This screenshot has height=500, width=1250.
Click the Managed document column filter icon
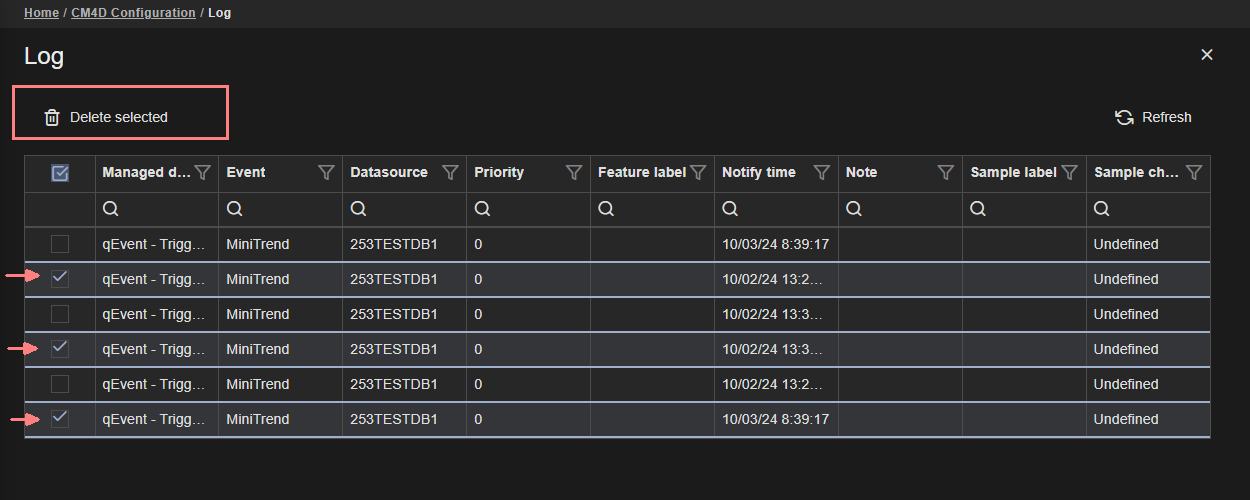(x=202, y=173)
